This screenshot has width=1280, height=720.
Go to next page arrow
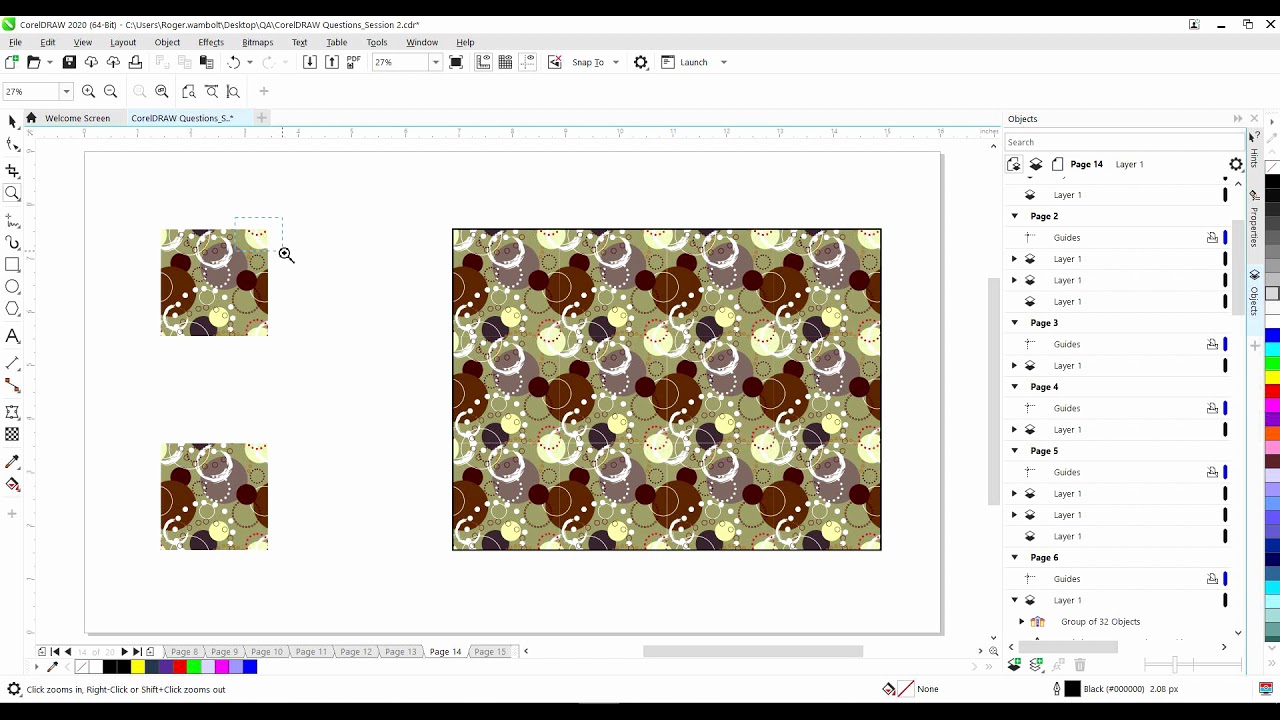tap(124, 652)
